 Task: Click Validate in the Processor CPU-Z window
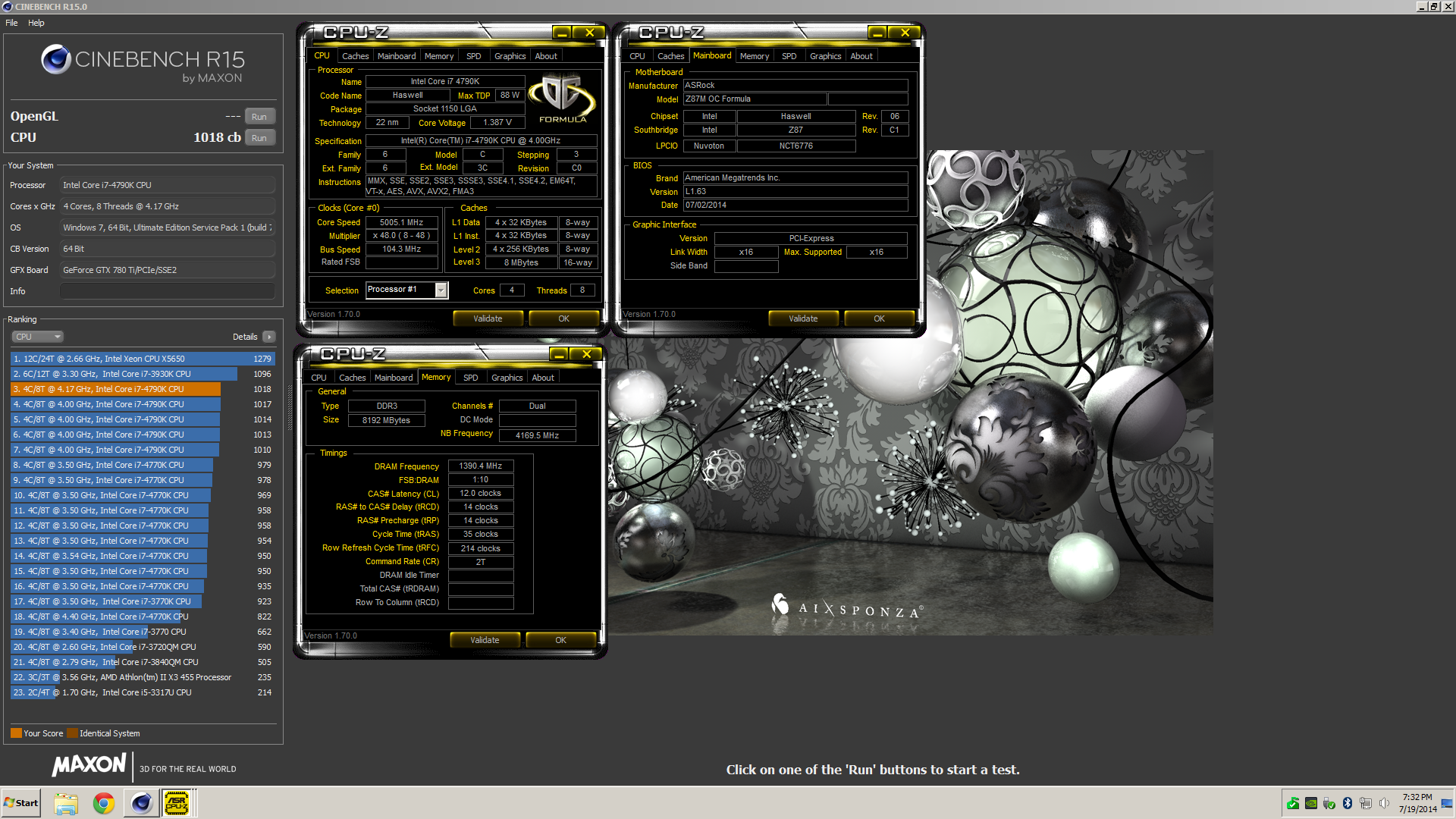click(x=488, y=318)
